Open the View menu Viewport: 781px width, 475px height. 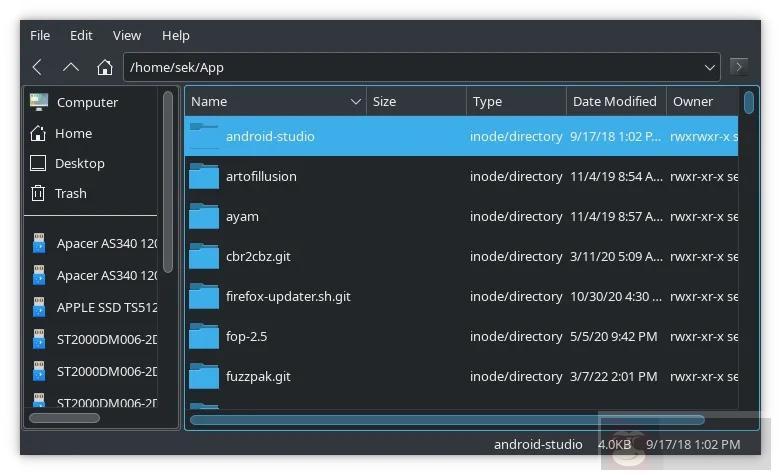[x=127, y=35]
